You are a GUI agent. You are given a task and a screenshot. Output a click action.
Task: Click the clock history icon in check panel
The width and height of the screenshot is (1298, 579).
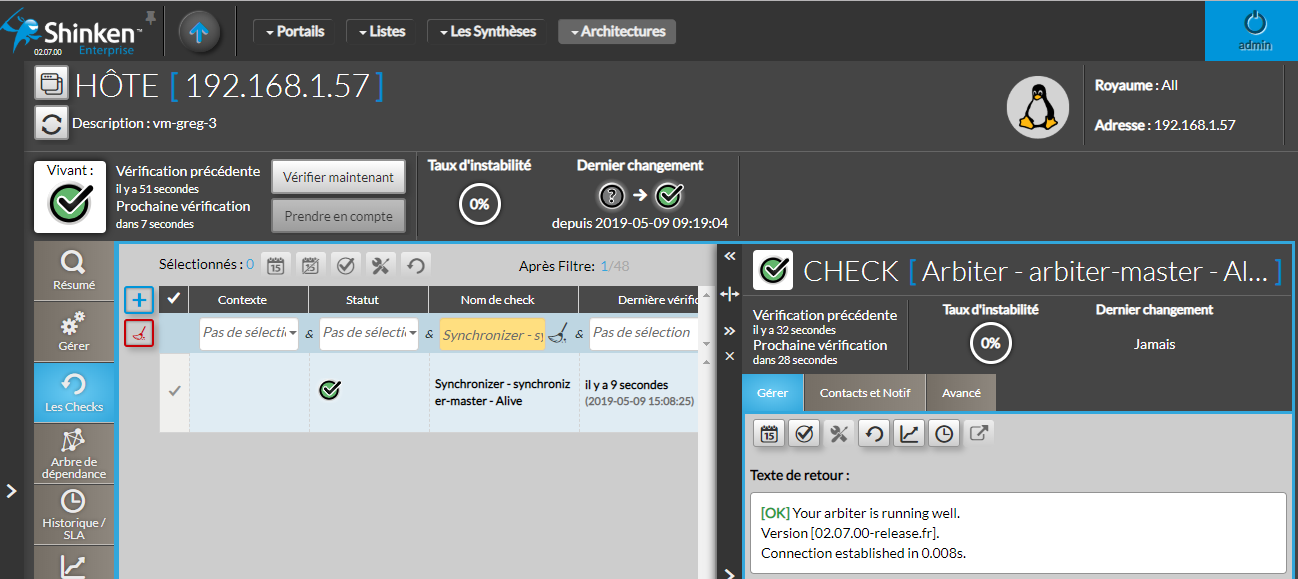[x=943, y=433]
